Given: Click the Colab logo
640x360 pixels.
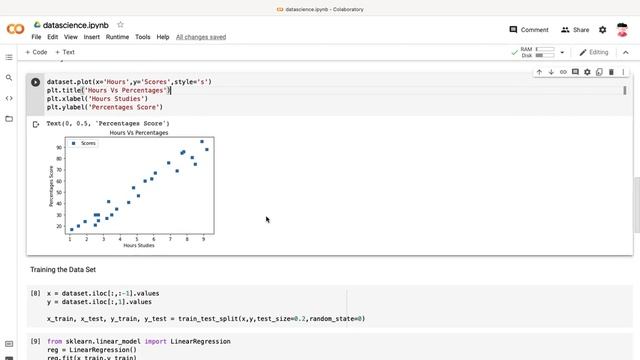Looking at the screenshot, I should pos(16,29).
